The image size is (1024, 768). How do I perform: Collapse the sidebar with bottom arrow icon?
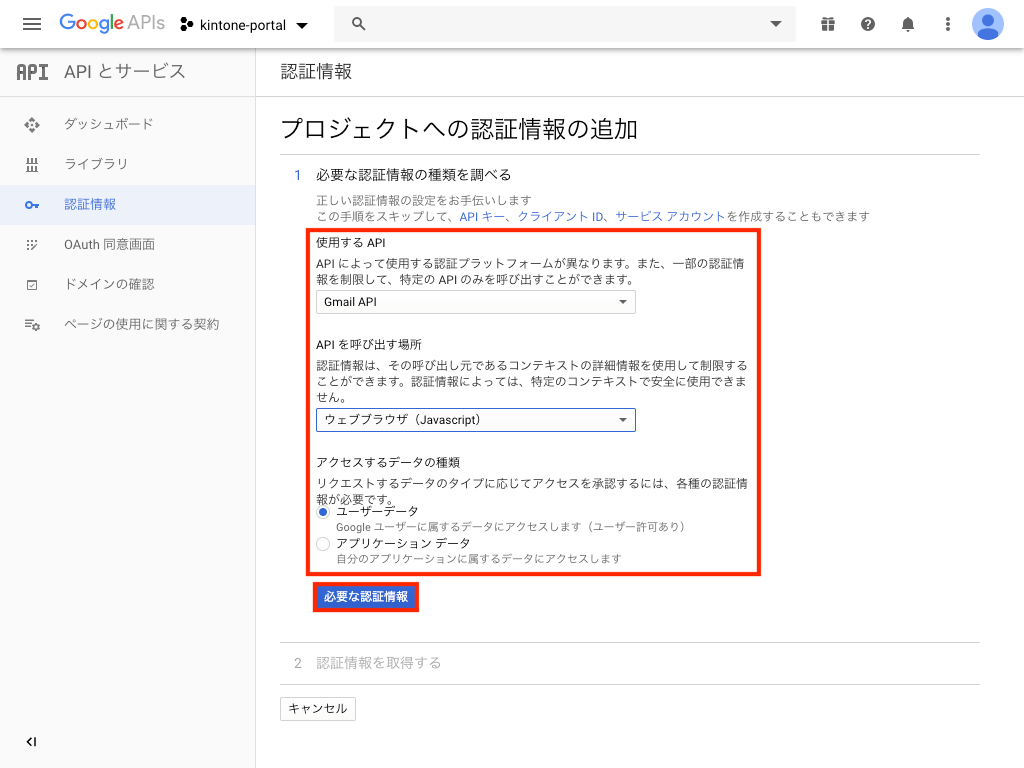point(31,741)
